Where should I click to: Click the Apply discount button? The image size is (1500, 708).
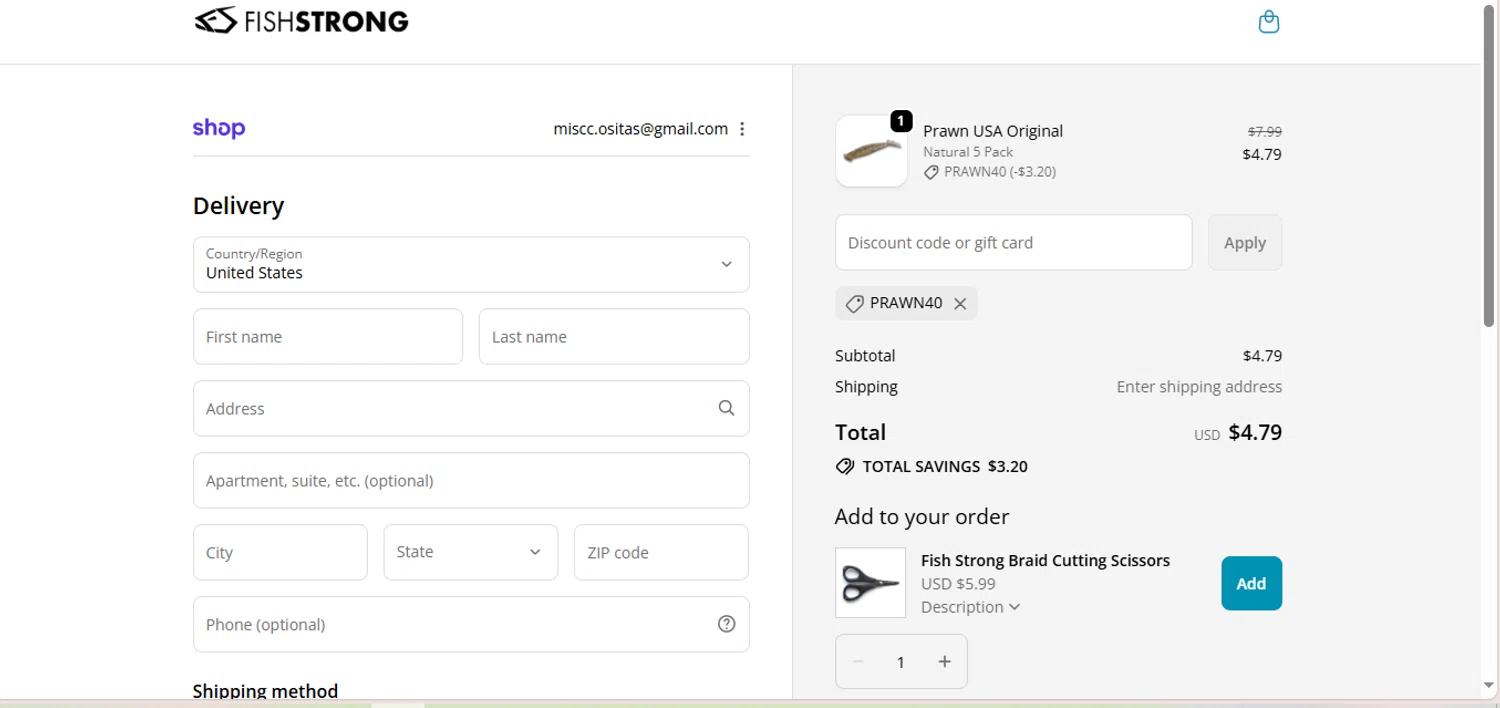click(1245, 242)
